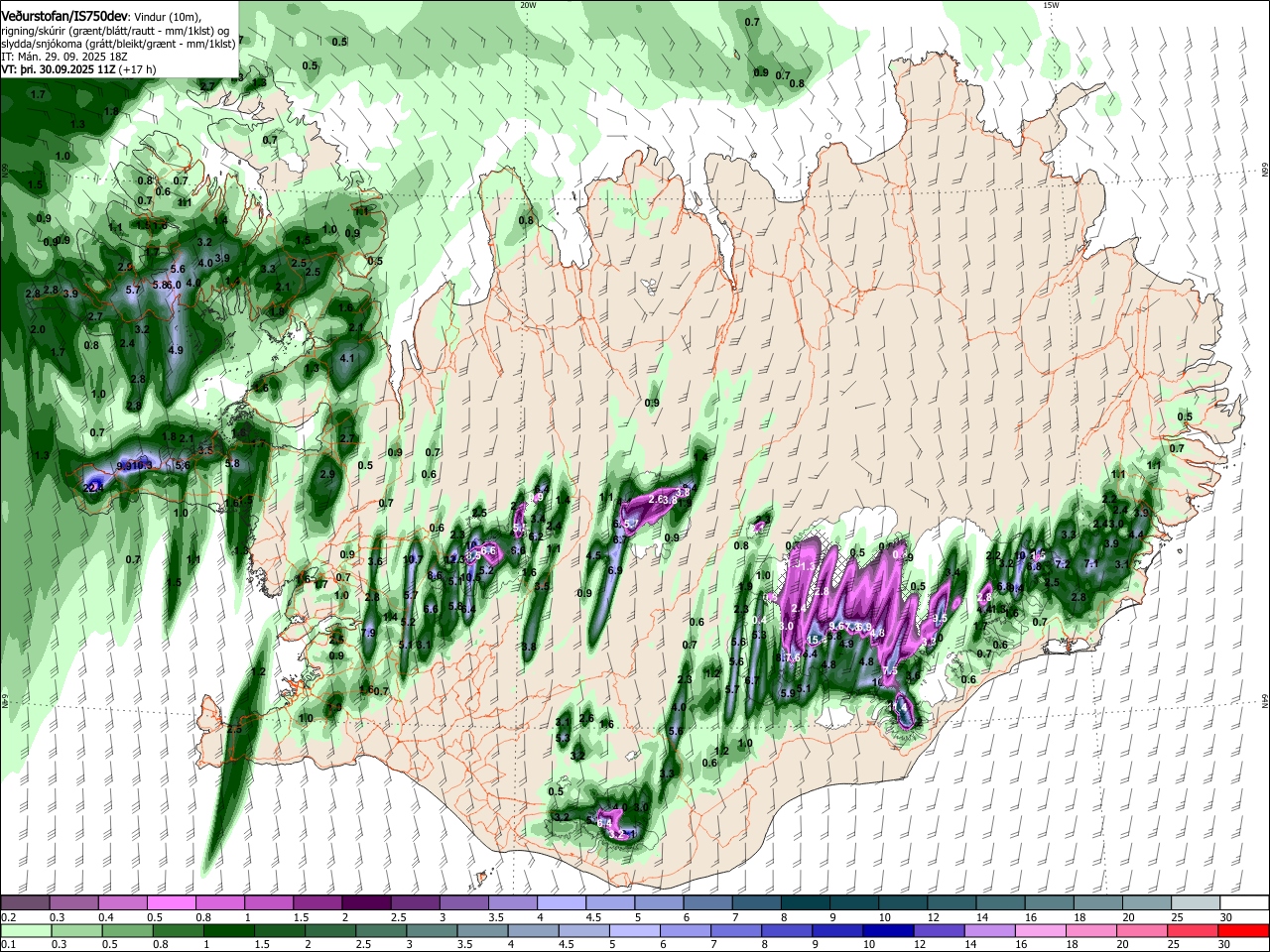1270x952 pixels.
Task: Pick the light green 0.3 swatch in the lower legend row
Action: pyautogui.click(x=76, y=931)
